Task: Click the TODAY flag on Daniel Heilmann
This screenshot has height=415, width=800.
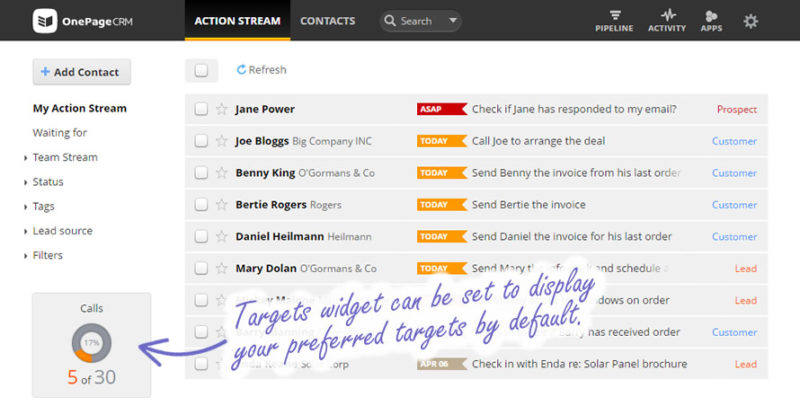Action: point(442,236)
